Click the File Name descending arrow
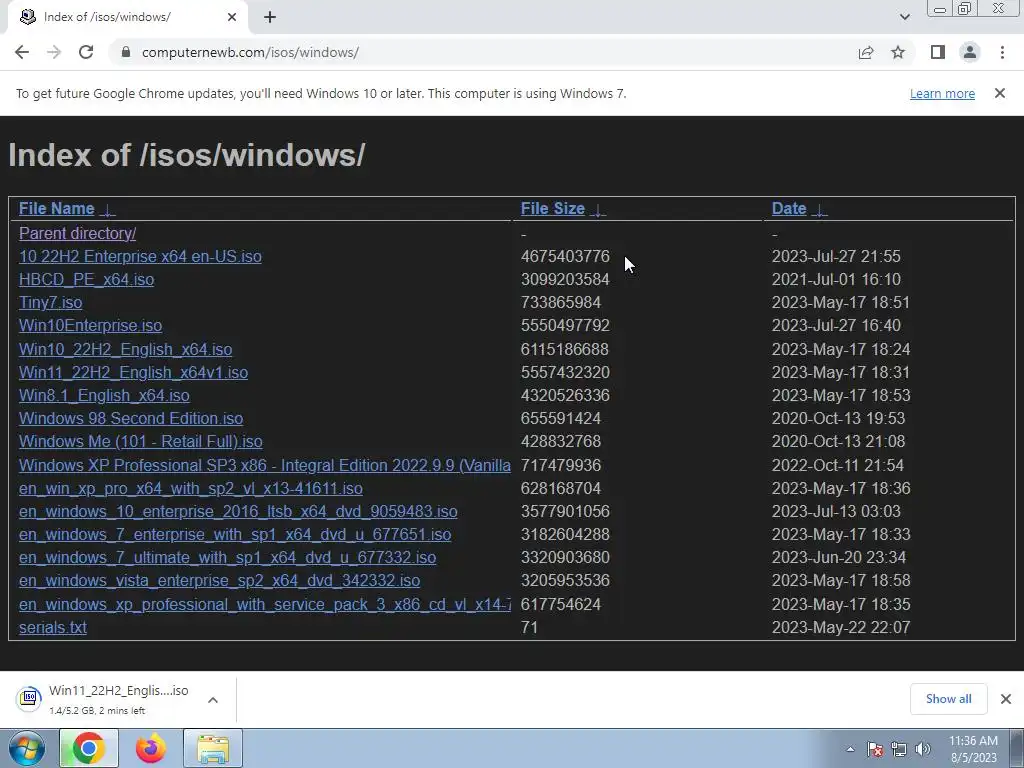The image size is (1024, 768). pyautogui.click(x=108, y=210)
